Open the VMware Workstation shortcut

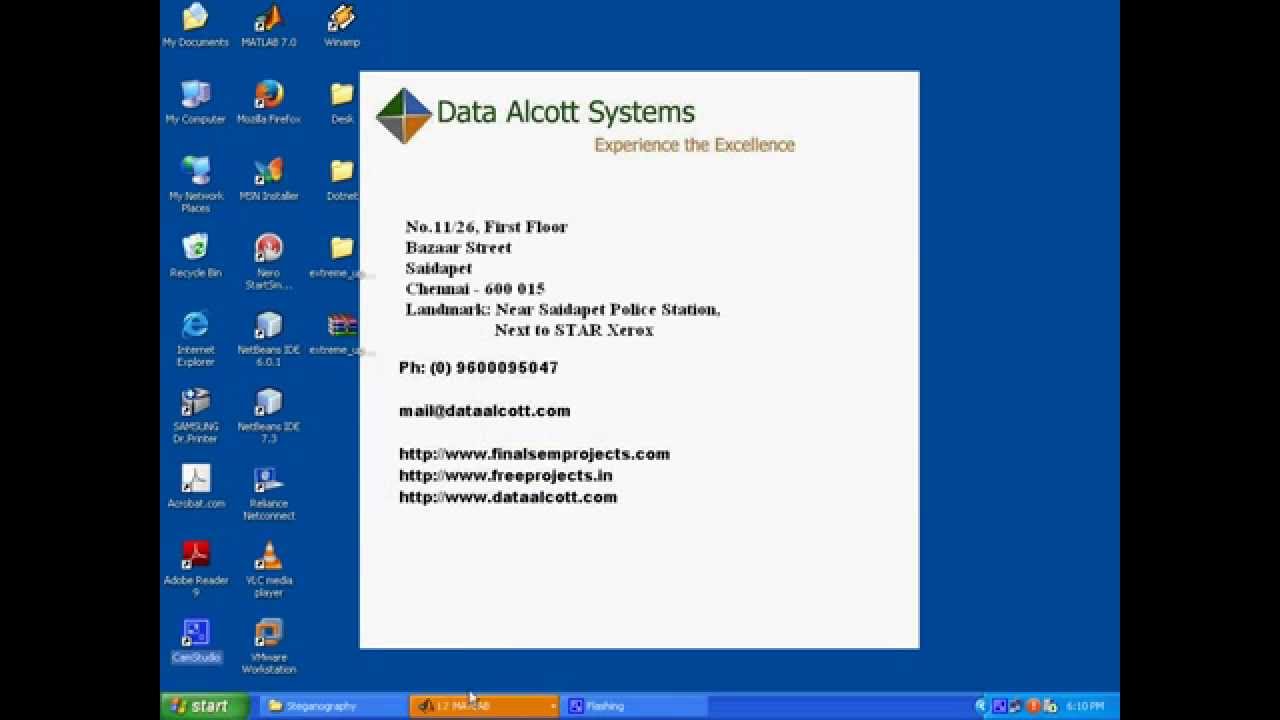pos(268,634)
